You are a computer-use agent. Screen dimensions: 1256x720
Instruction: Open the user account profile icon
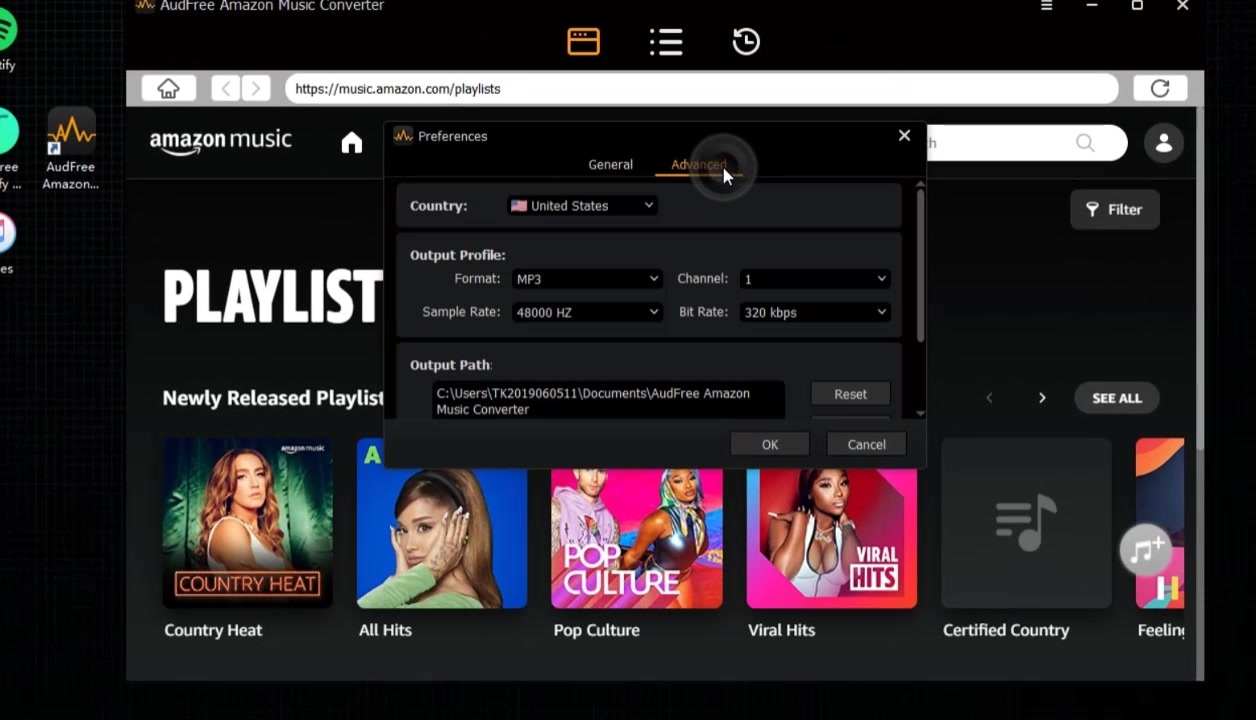point(1163,143)
